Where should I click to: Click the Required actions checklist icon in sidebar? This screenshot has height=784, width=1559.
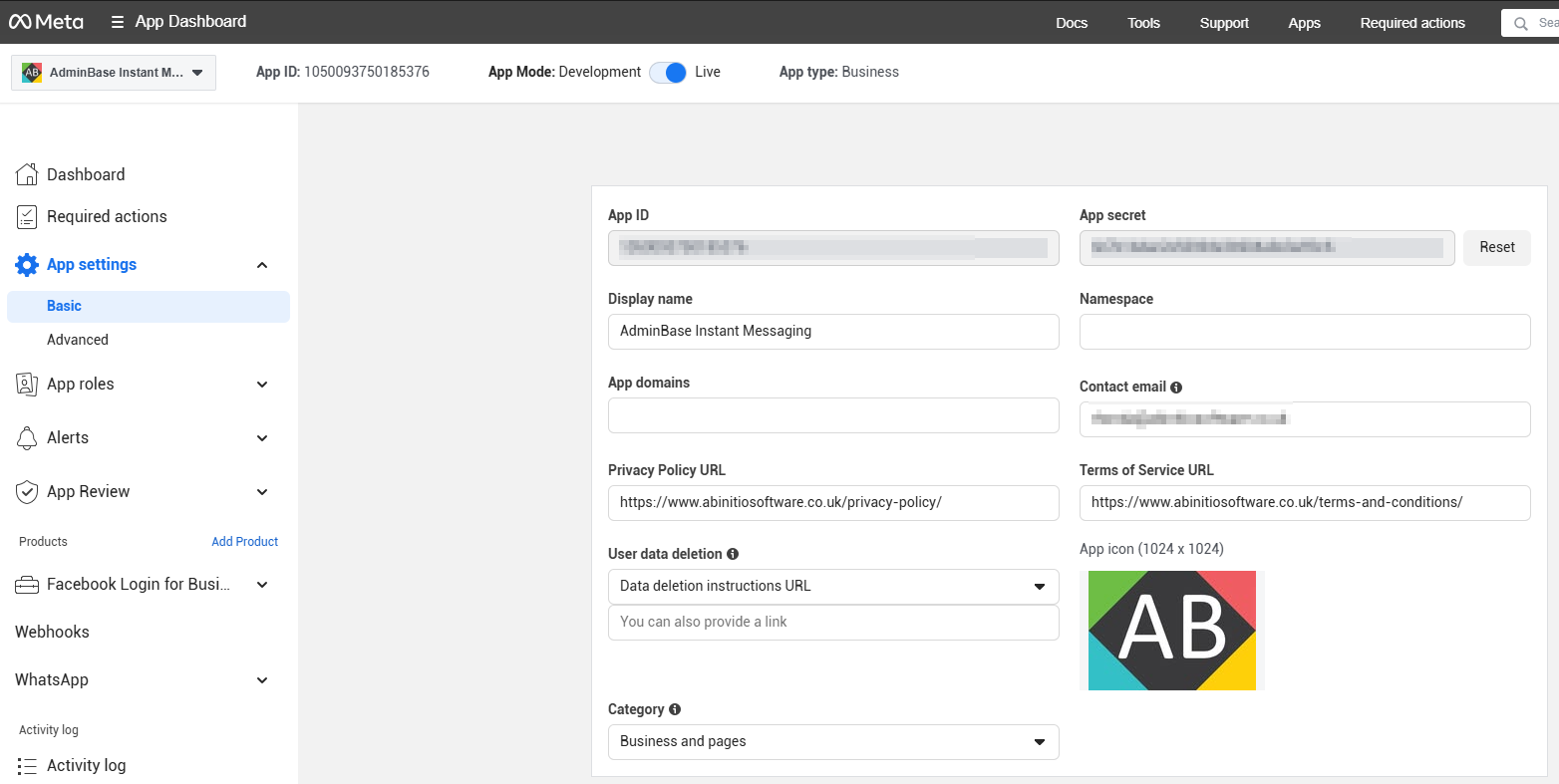[27, 216]
